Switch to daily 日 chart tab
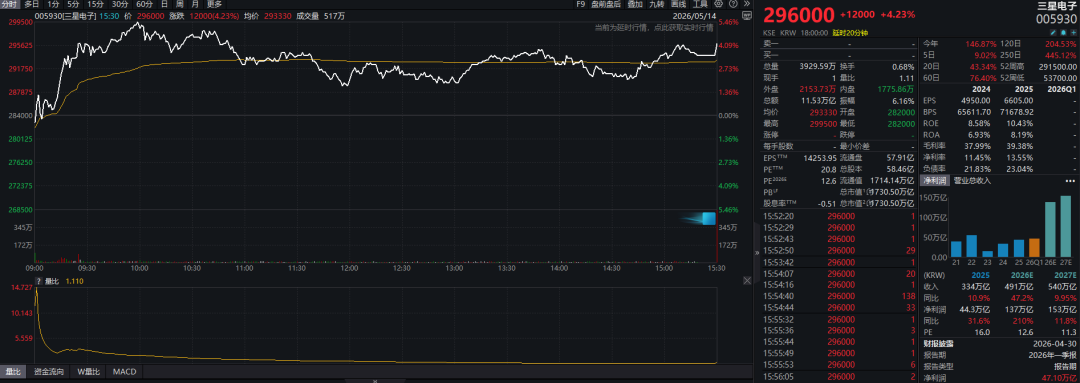Image resolution: width=1080 pixels, height=383 pixels. click(164, 3)
